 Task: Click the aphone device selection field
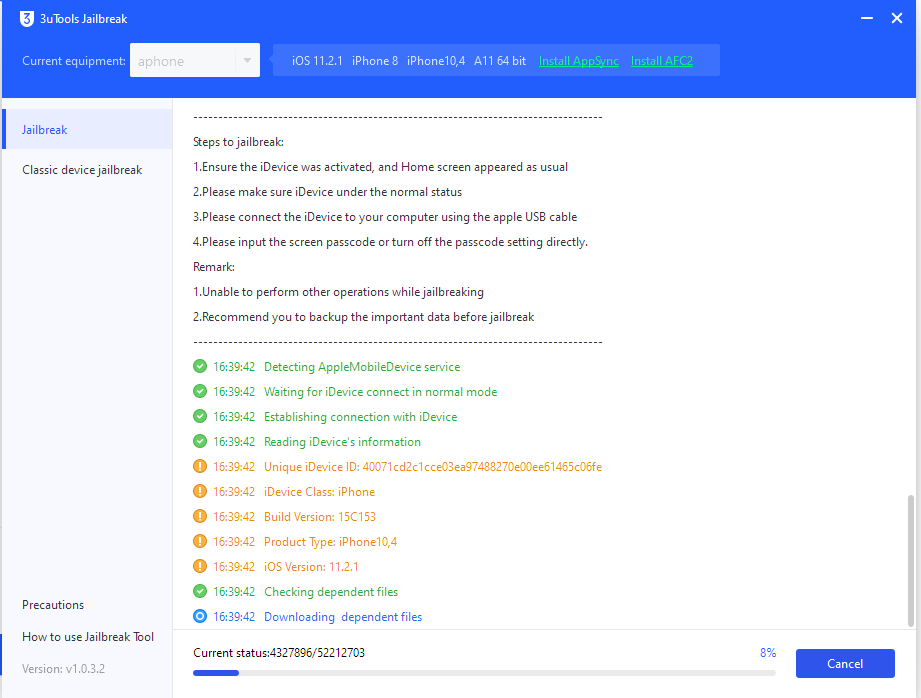[182, 61]
